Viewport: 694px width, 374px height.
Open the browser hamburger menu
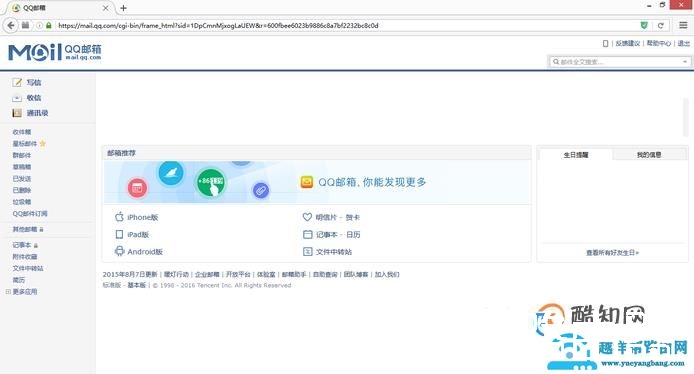683,25
